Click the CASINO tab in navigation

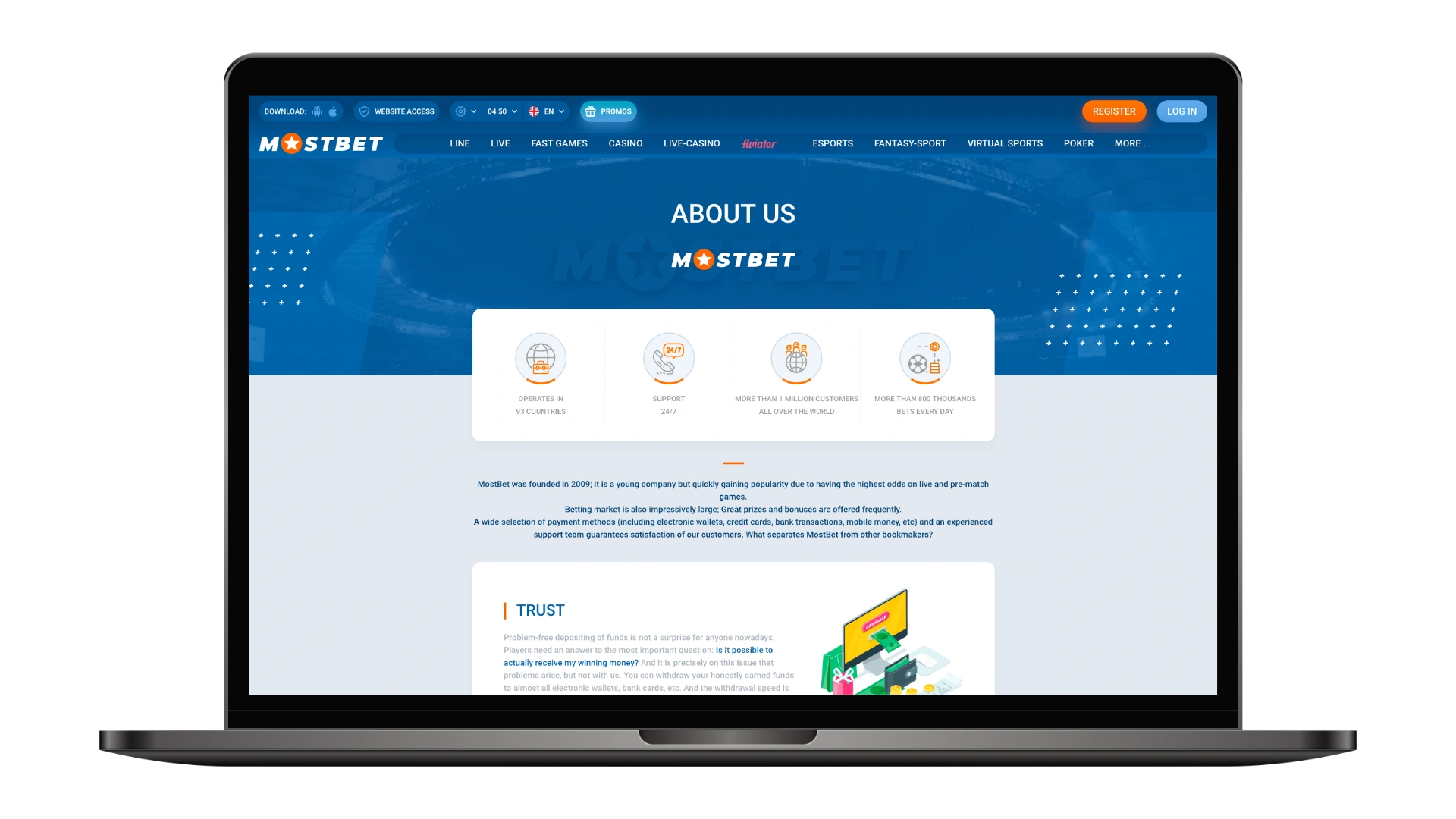point(625,143)
